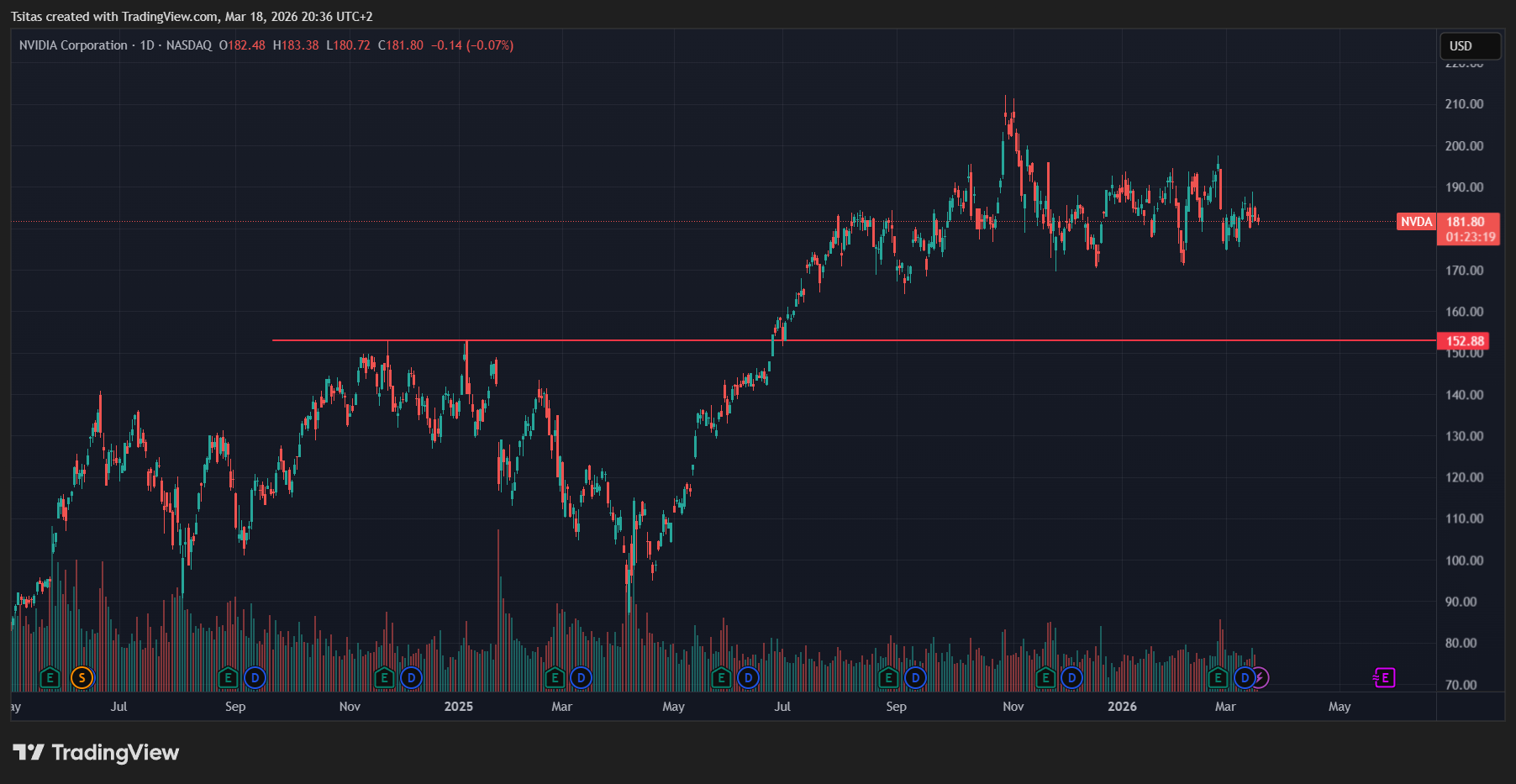Click the 2026 label on time axis
Screen dimensions: 1516x784
(1122, 707)
